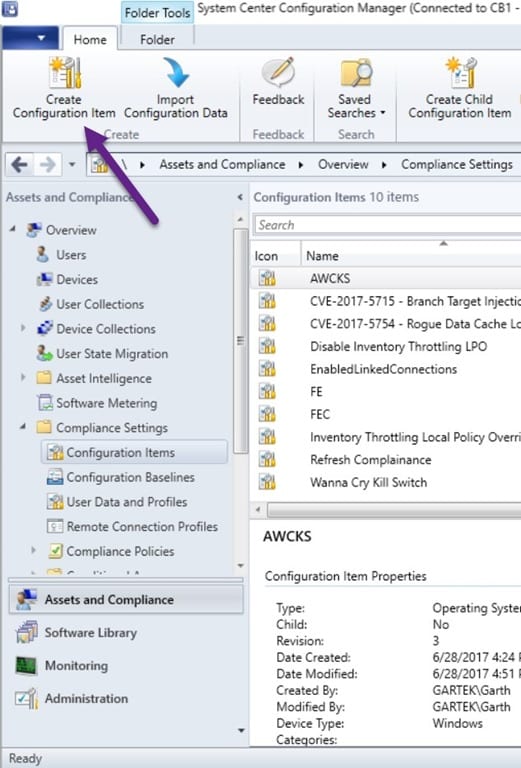Open the workspace overflow arrow below Administration
This screenshot has width=521, height=768.
tap(241, 730)
